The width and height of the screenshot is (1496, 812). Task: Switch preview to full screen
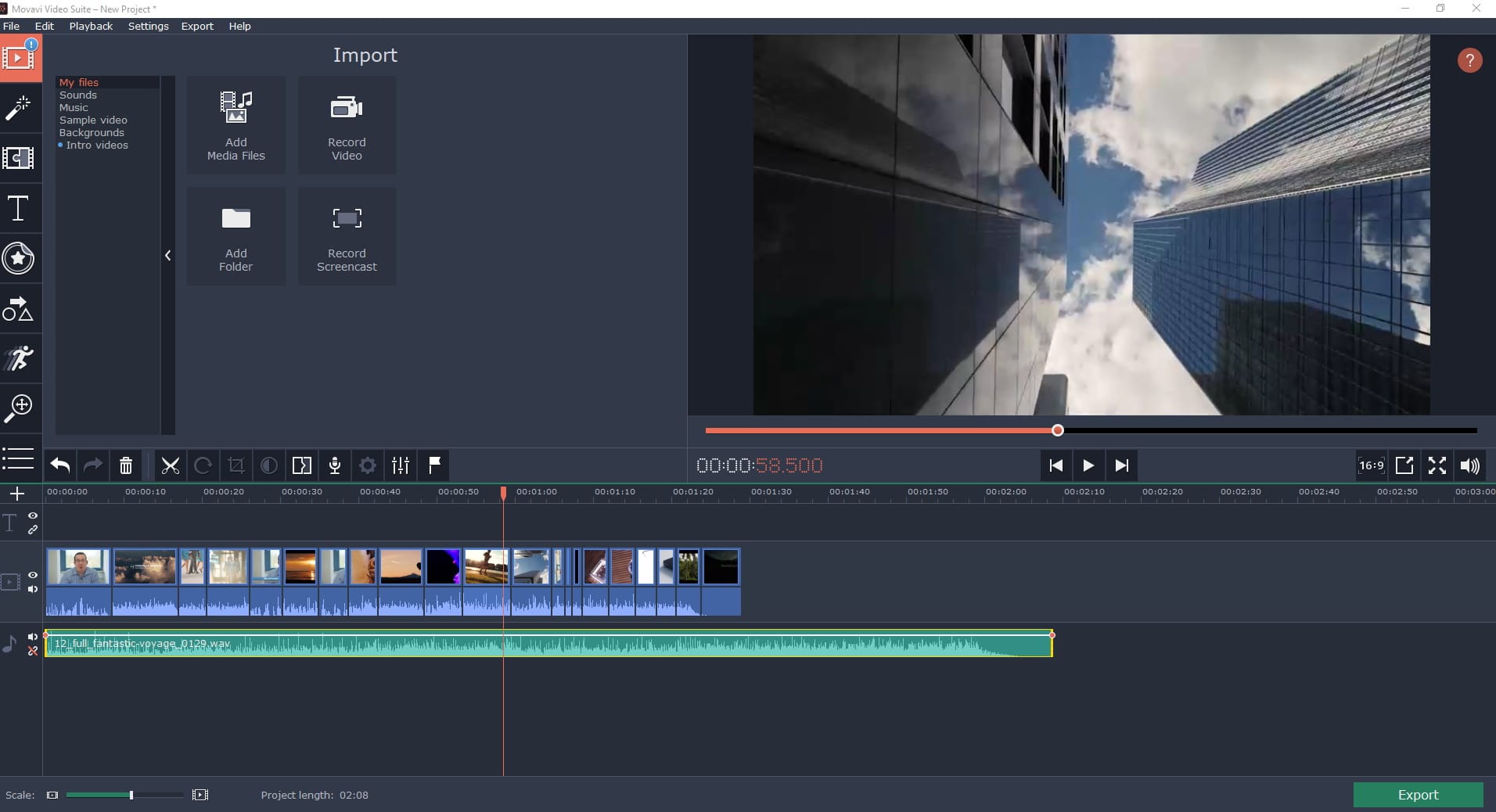1437,465
